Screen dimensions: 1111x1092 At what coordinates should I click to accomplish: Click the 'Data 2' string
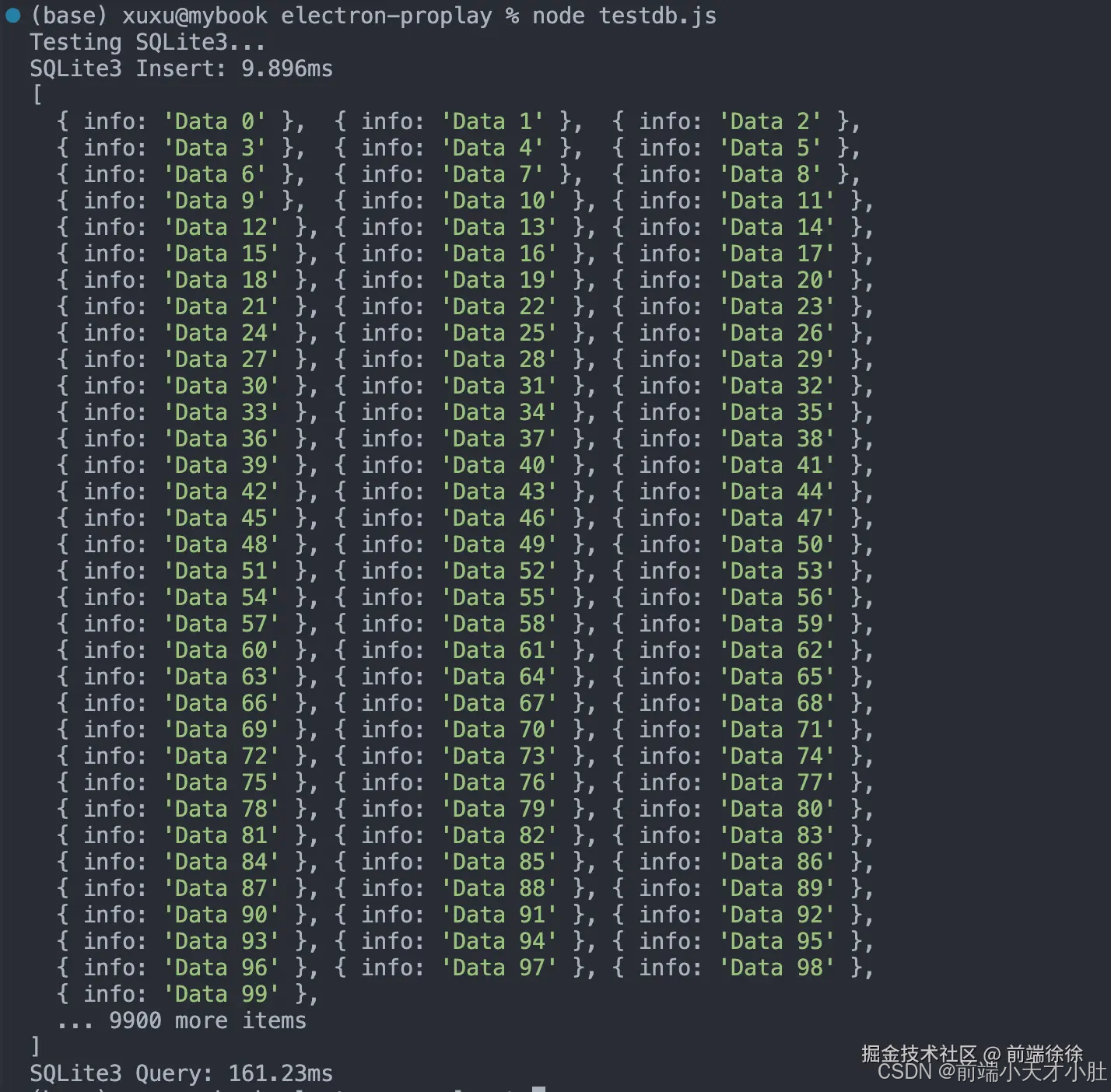pyautogui.click(x=770, y=121)
